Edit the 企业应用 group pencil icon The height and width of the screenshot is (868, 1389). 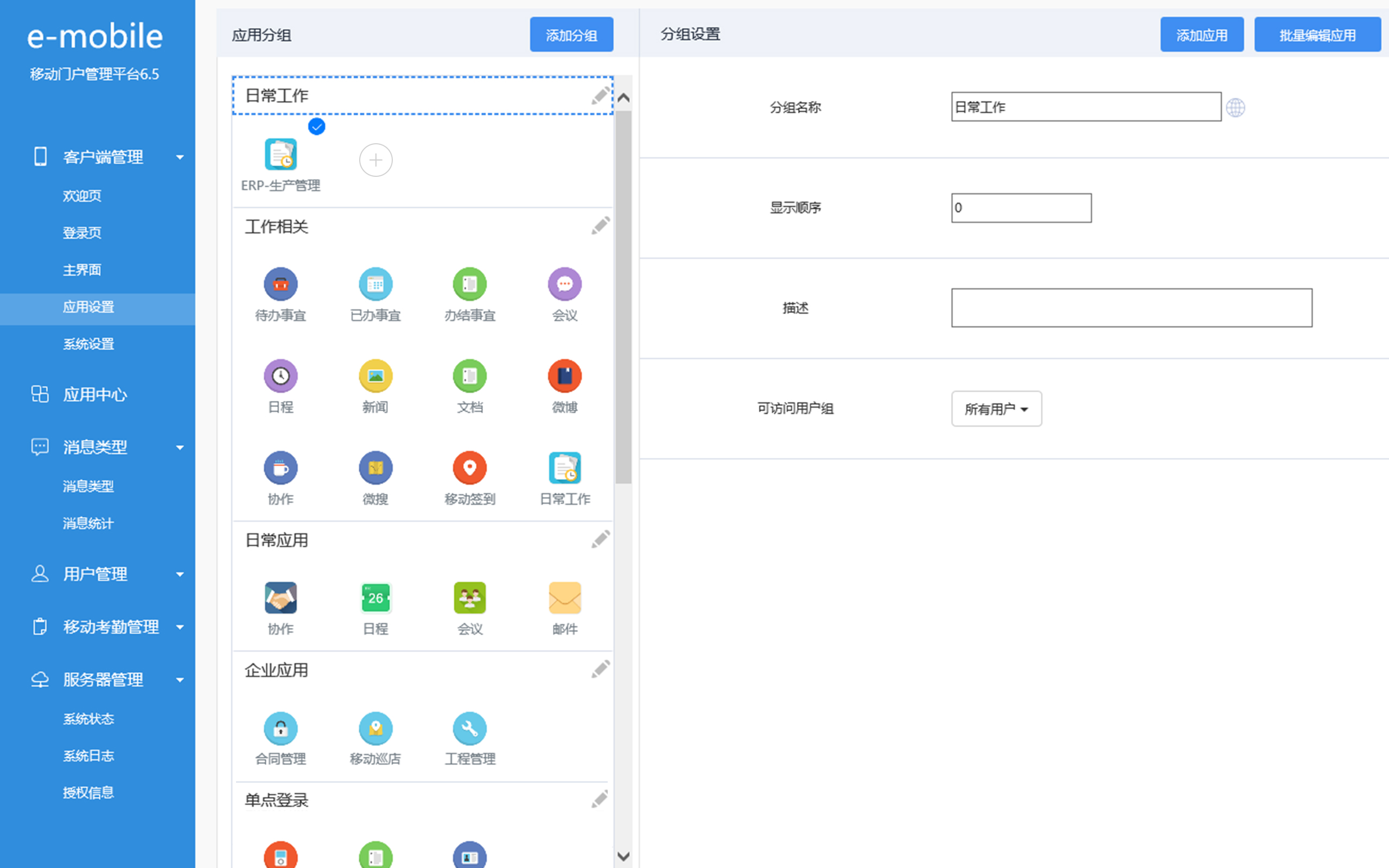coord(601,669)
